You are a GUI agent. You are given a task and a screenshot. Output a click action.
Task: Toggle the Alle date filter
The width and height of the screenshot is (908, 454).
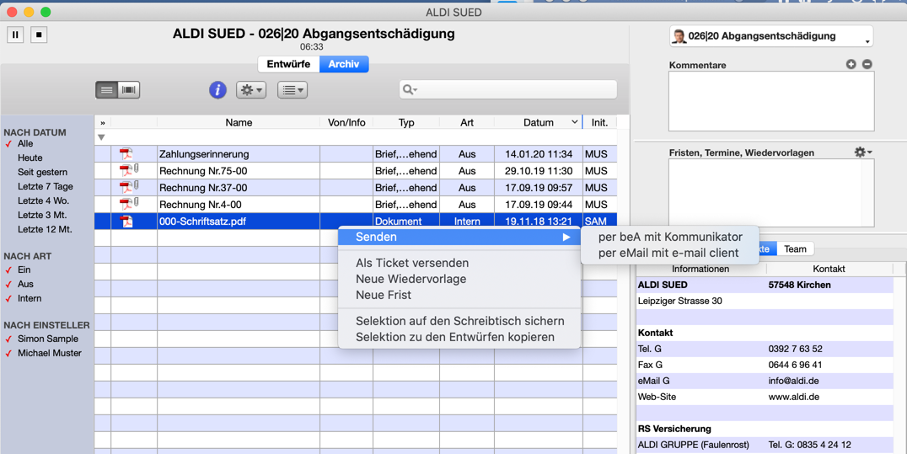pos(25,144)
